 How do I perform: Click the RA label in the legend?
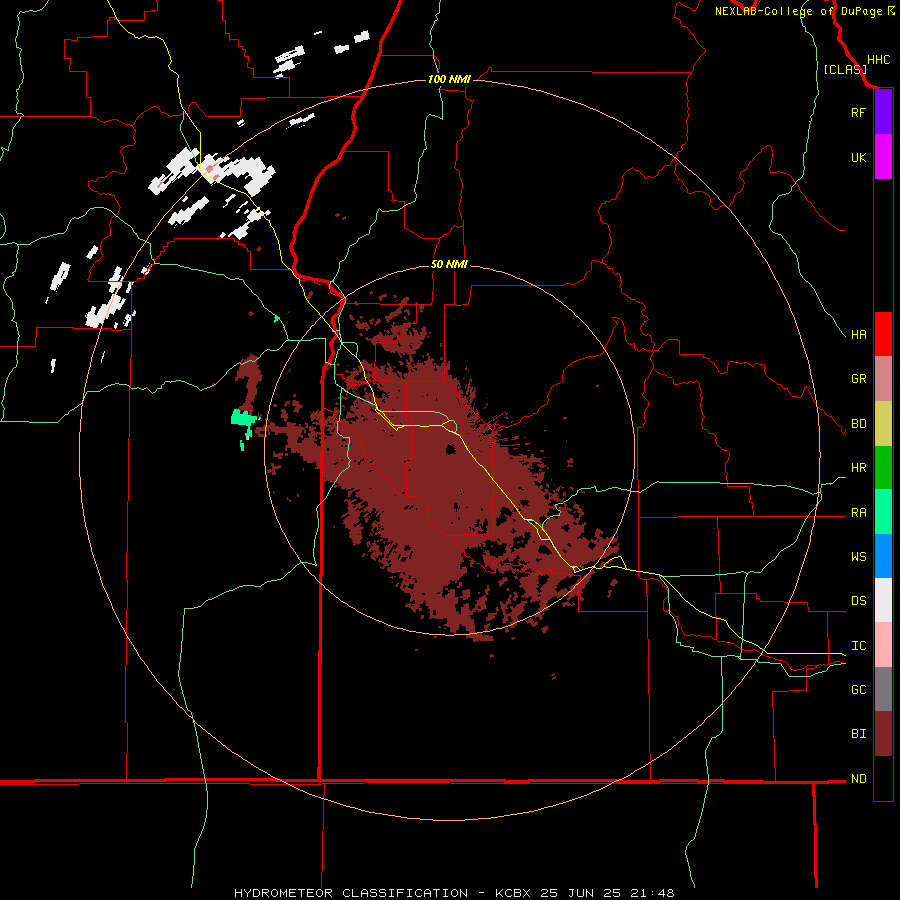tap(858, 513)
